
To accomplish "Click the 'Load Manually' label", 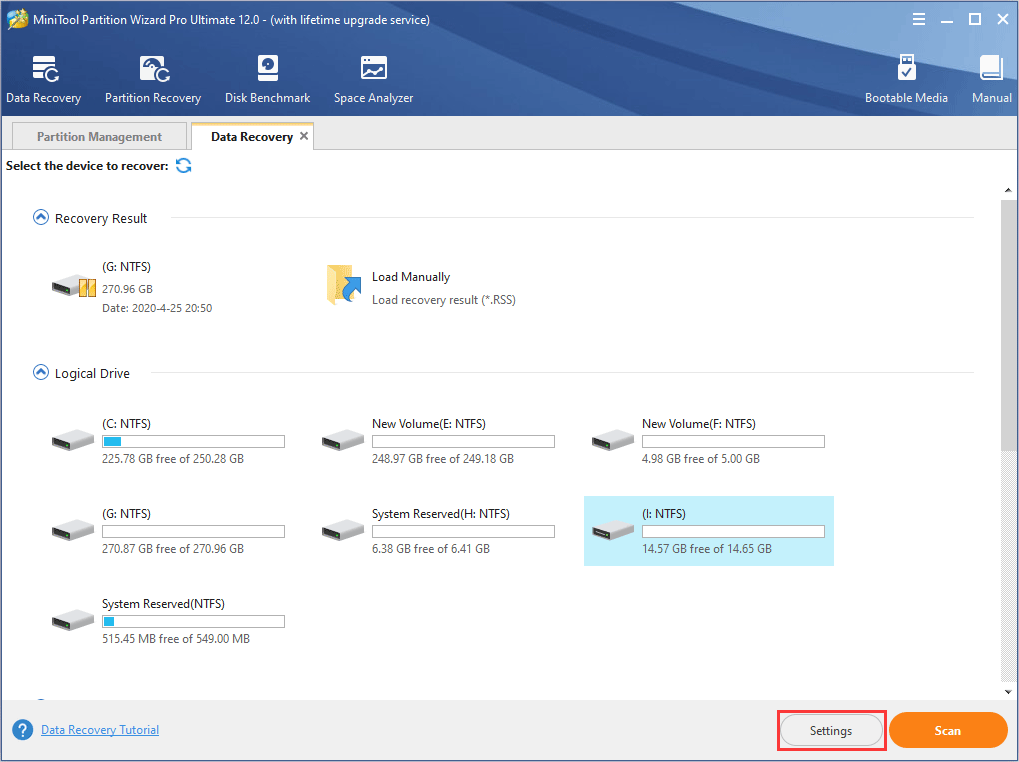I will click(x=411, y=277).
